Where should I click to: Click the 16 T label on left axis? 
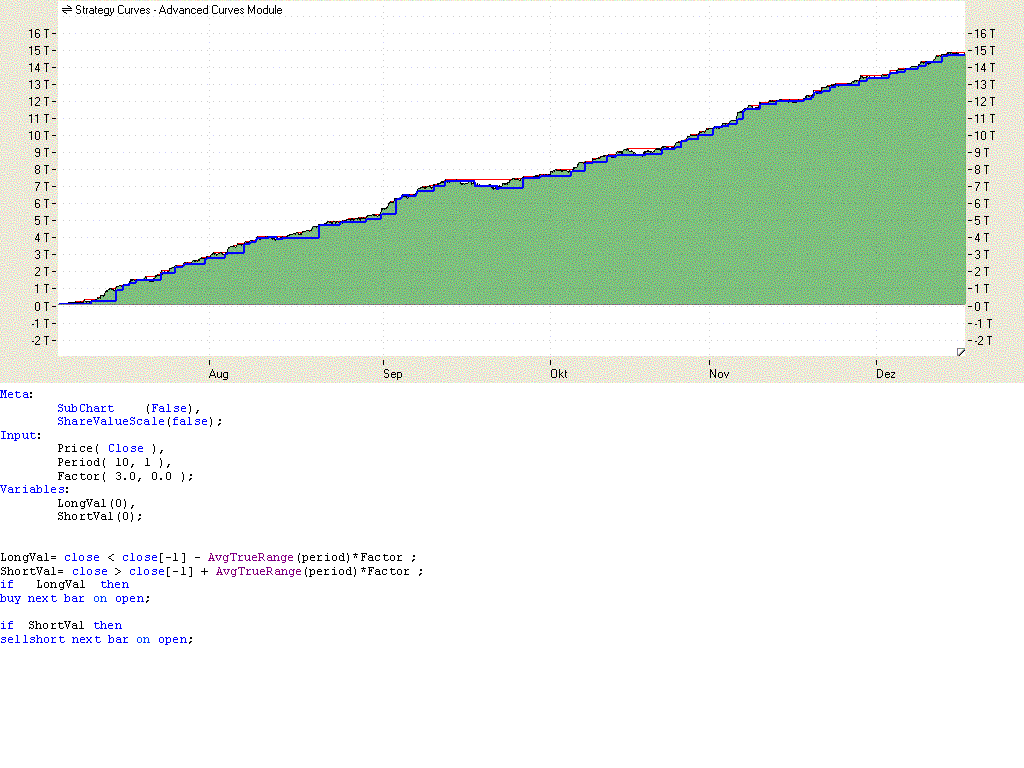tap(40, 33)
